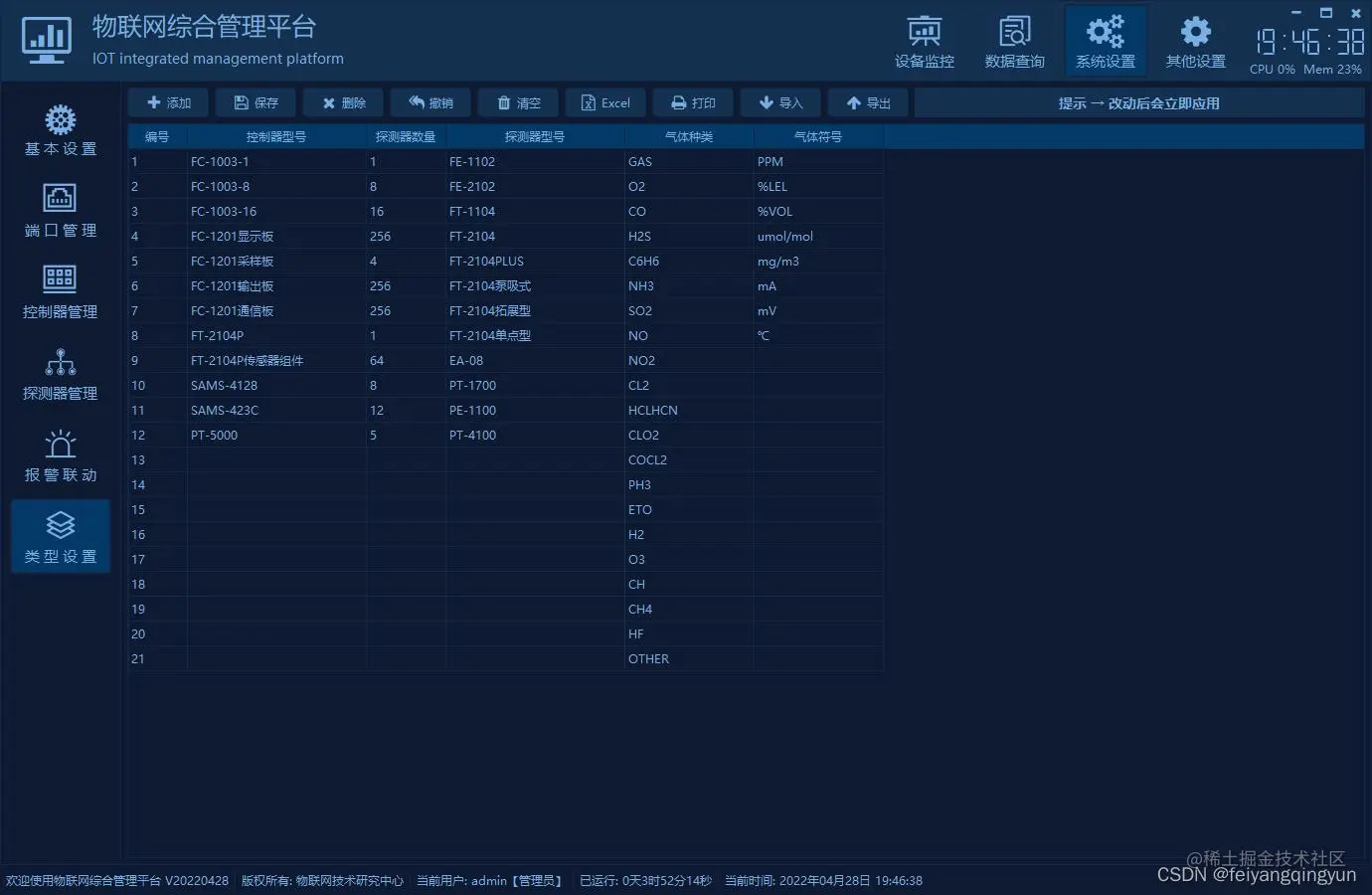The height and width of the screenshot is (895, 1372).
Task: Export data with the Excel button
Action: pos(604,101)
